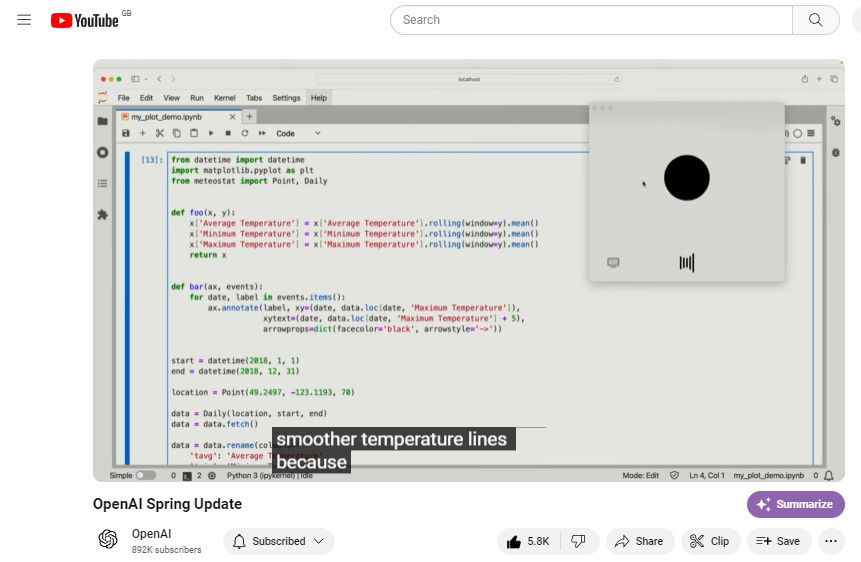This screenshot has width=861, height=562.
Task: Click the sidebar toggle in Safari toolbar
Action: [135, 79]
